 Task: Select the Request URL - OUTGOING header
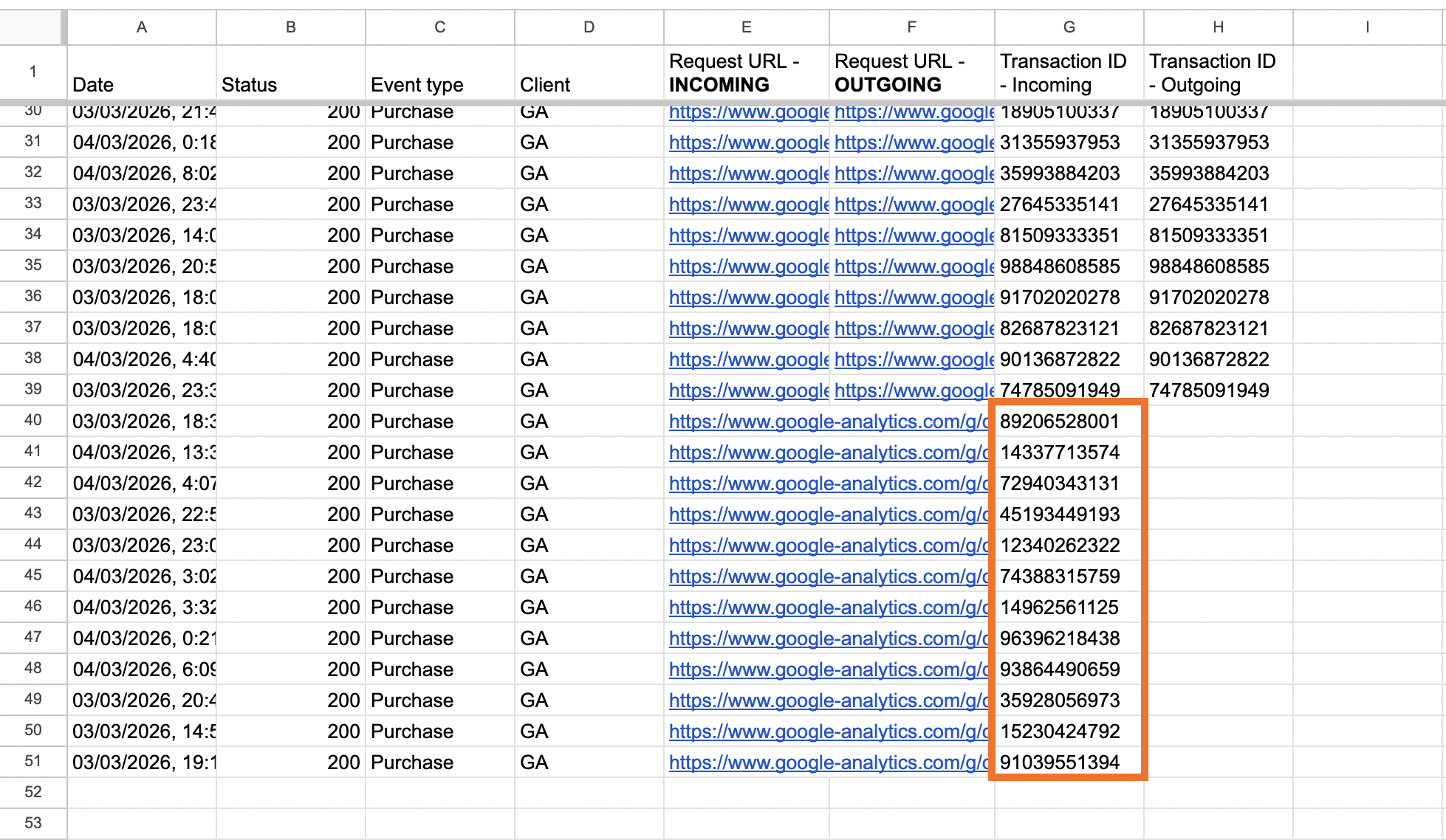[911, 72]
